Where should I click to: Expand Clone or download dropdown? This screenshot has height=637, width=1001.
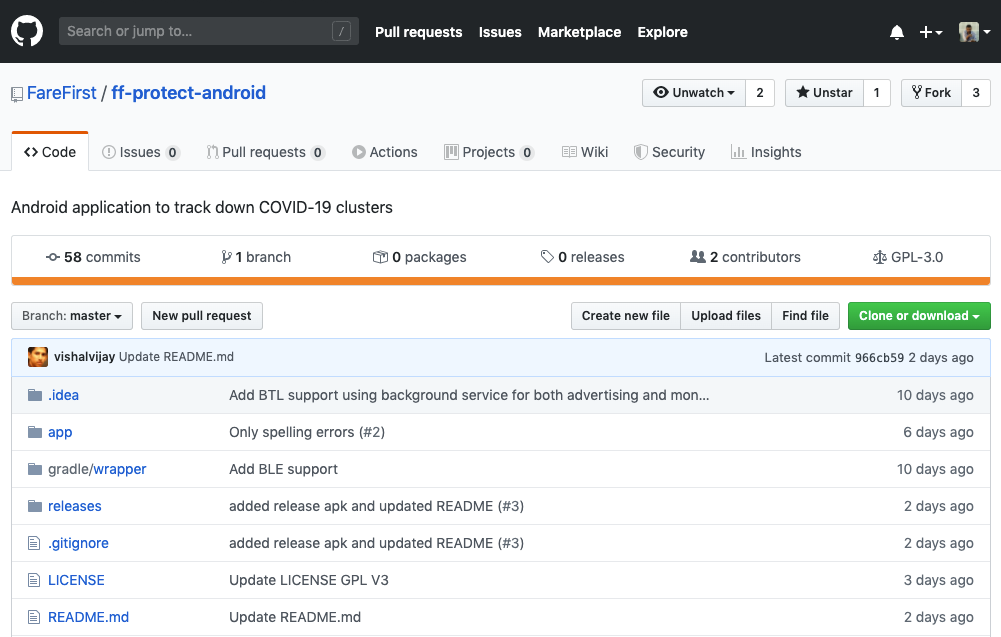click(919, 316)
